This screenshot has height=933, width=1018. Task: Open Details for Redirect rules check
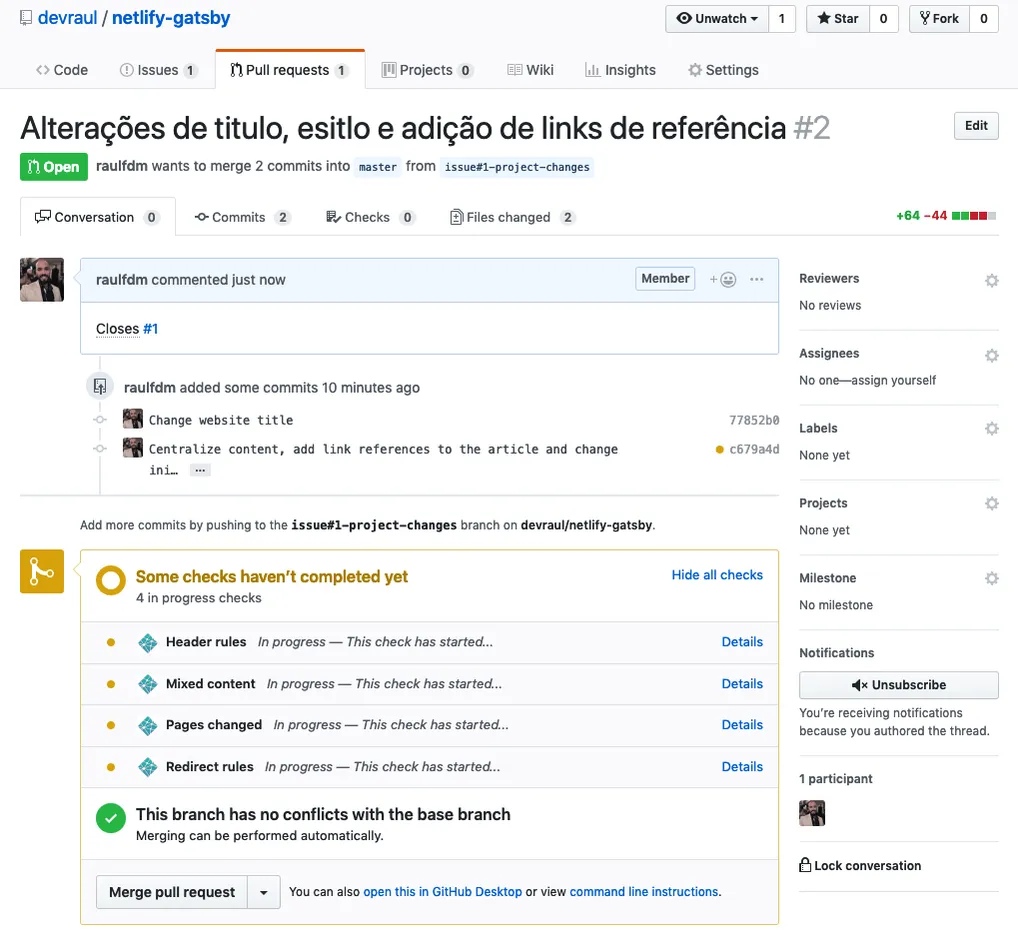coord(742,767)
